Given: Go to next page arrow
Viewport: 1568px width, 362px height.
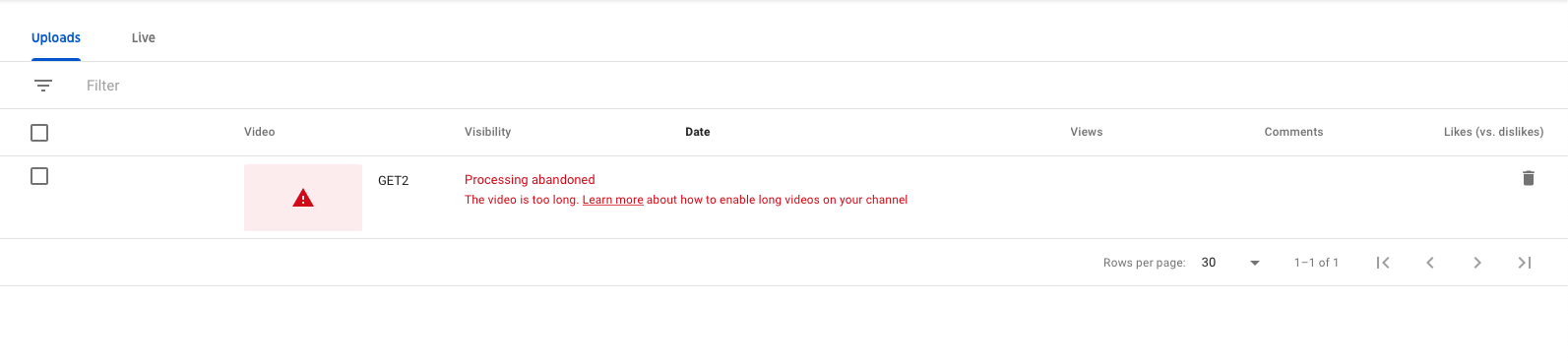Looking at the screenshot, I should click(x=1477, y=263).
